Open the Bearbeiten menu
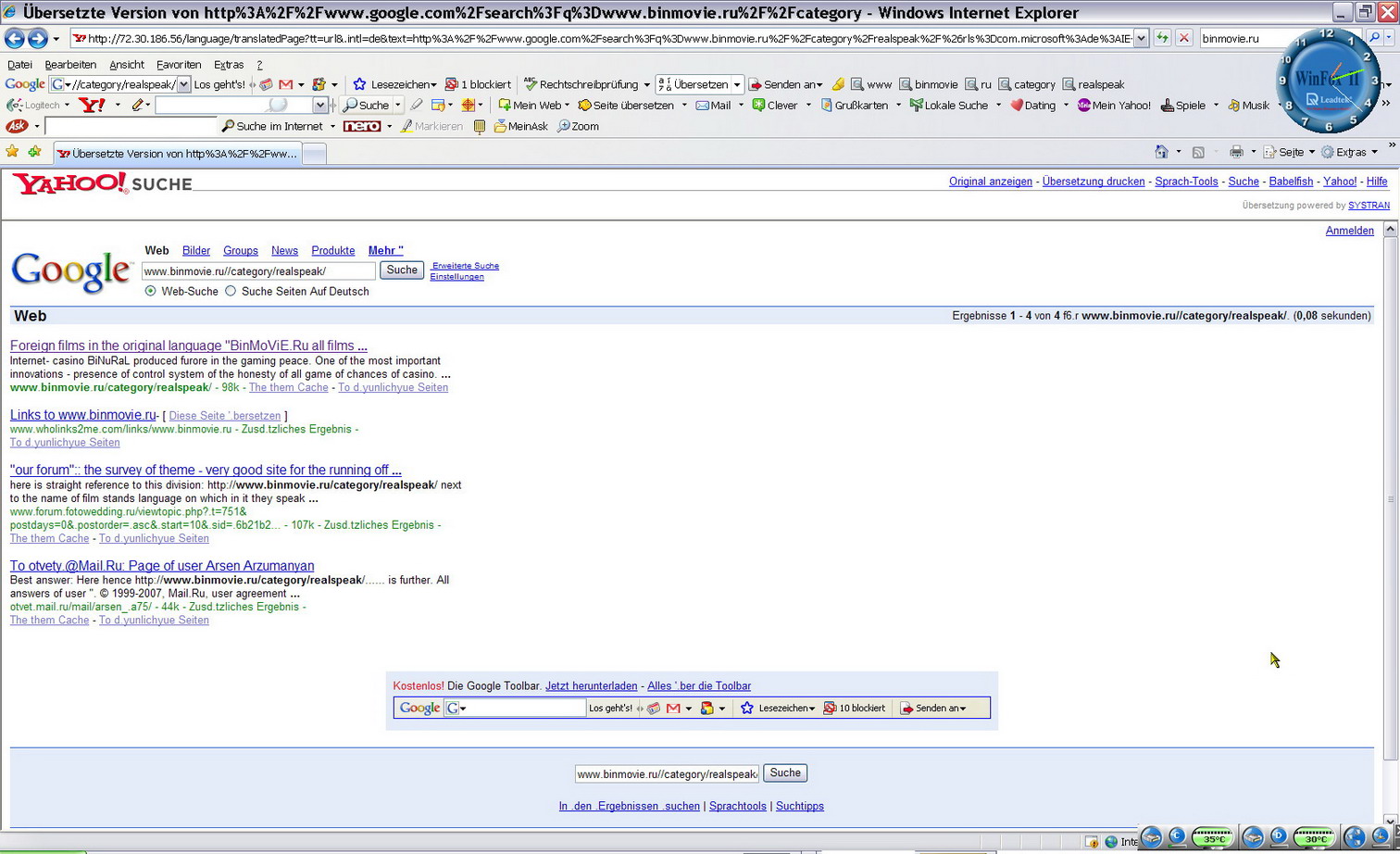 (70, 65)
